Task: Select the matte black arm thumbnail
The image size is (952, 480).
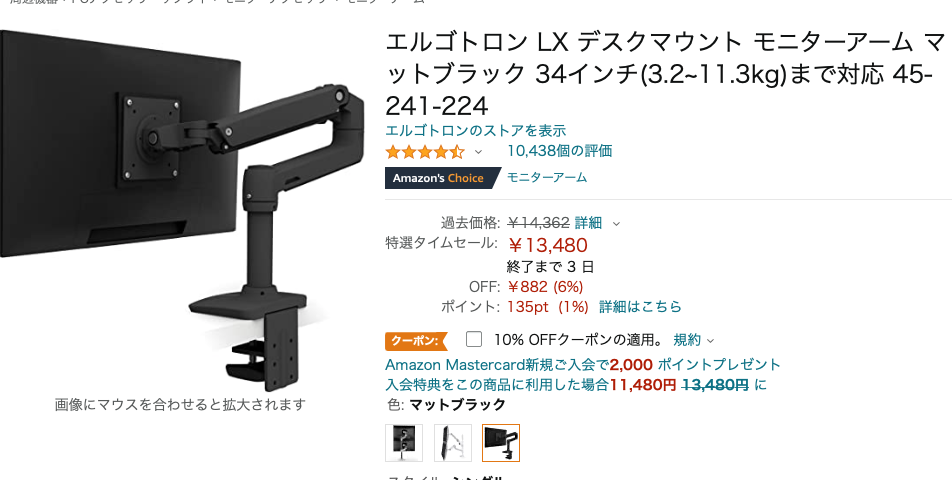Action: click(501, 442)
